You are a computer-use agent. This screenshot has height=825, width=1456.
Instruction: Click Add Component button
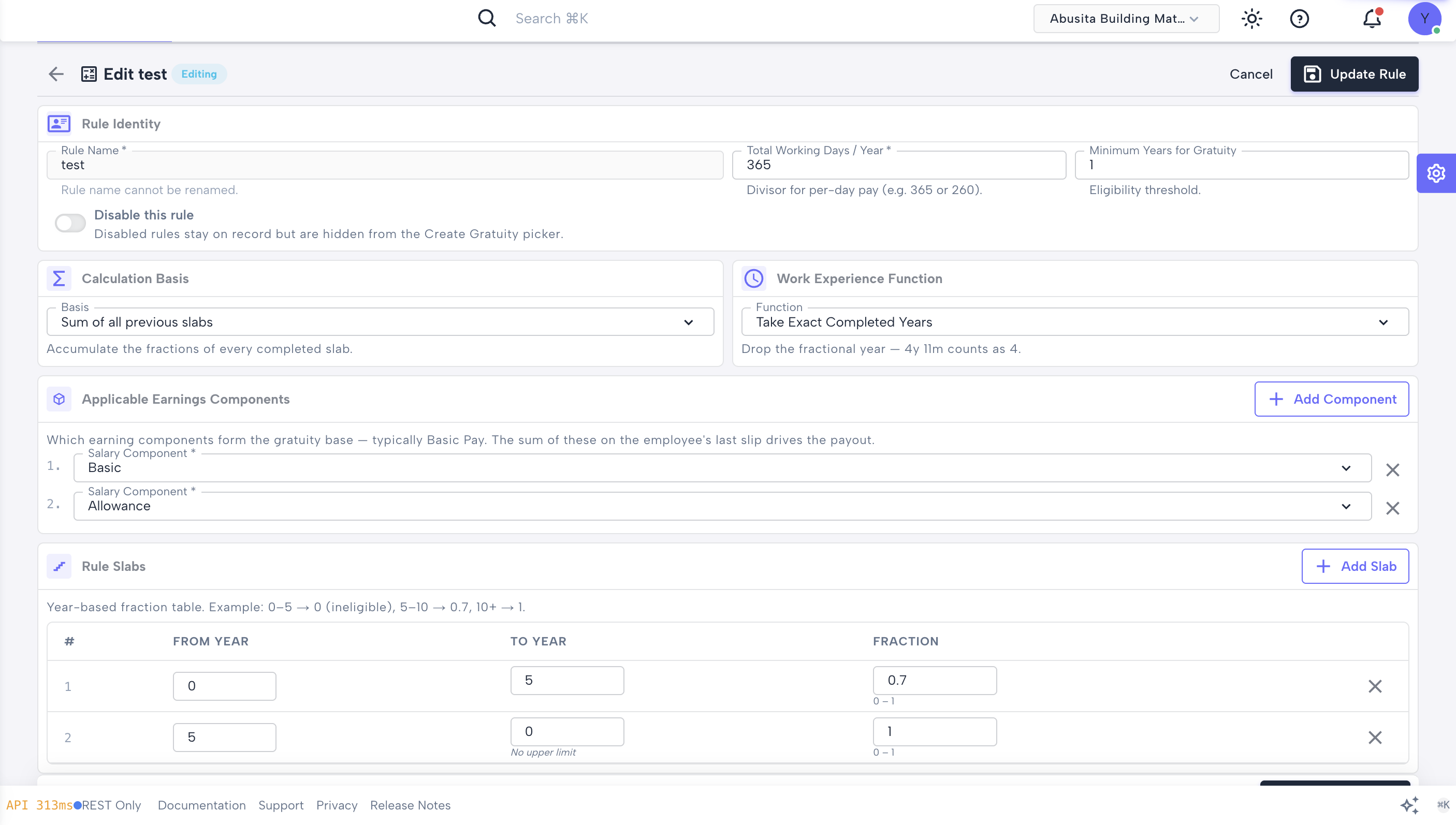1331,399
